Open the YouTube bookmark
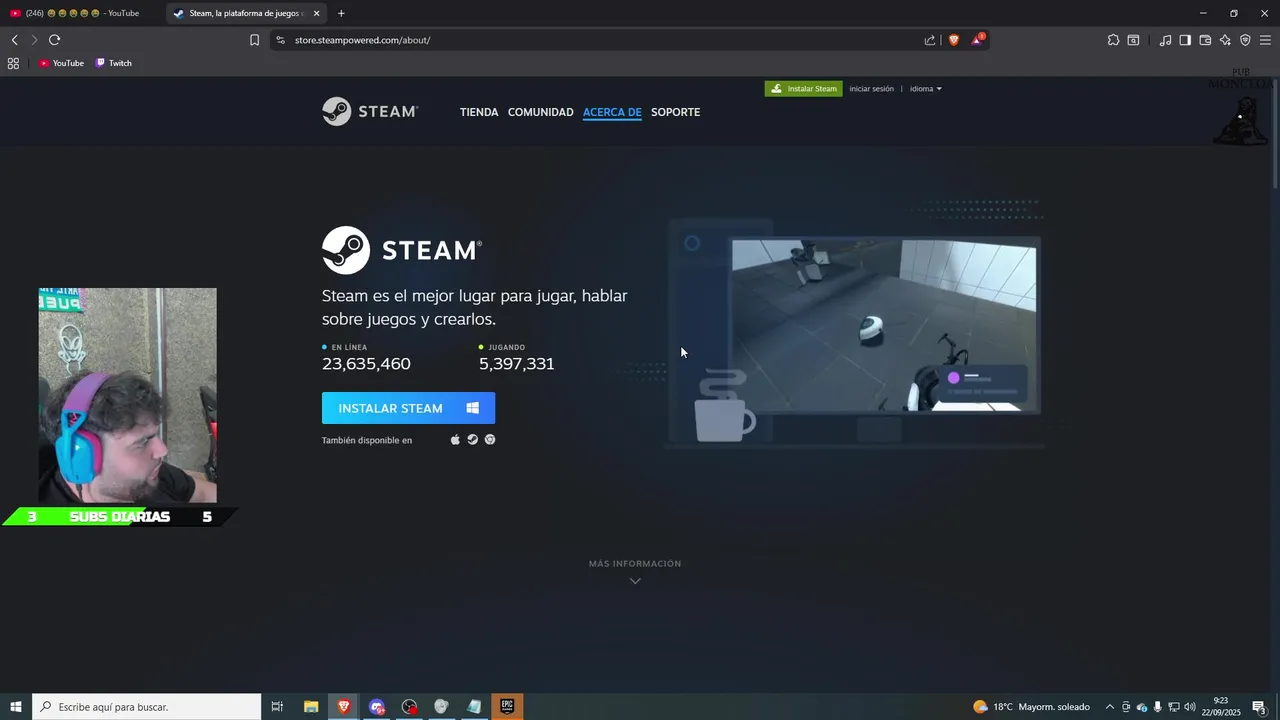The height and width of the screenshot is (720, 1280). coord(61,63)
